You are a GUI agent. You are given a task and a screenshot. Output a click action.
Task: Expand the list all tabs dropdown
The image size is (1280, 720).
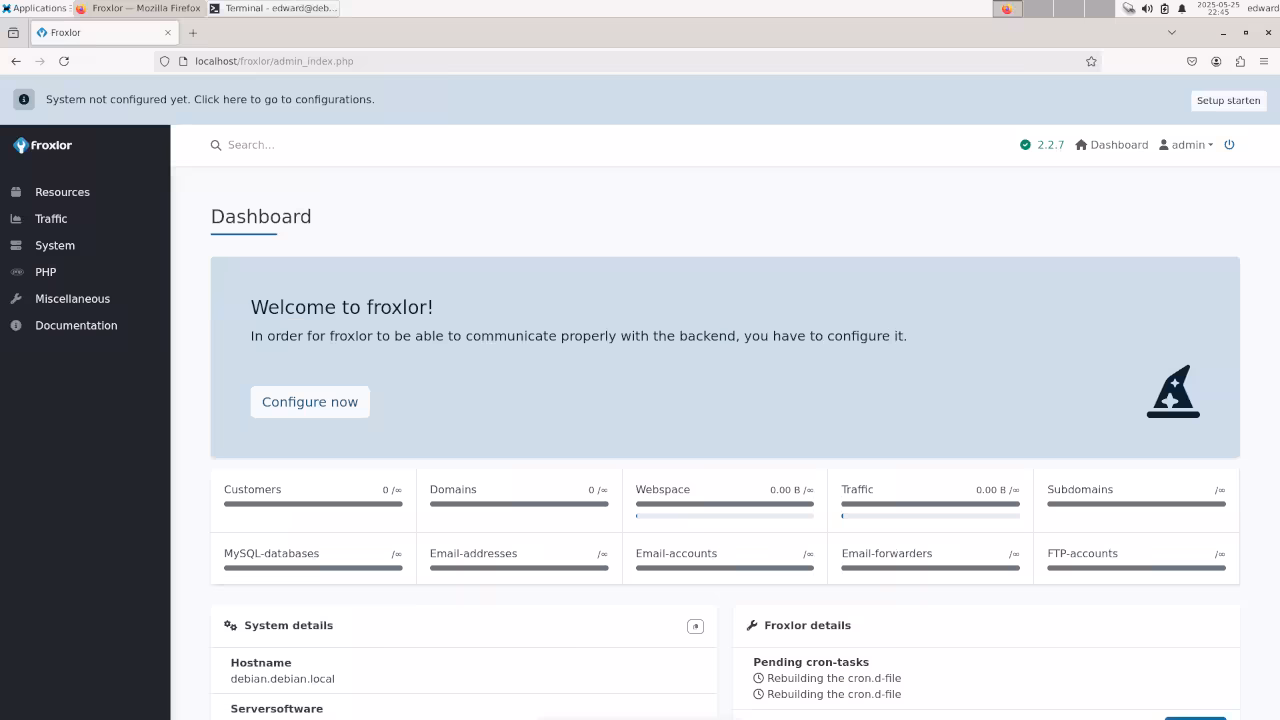pyautogui.click(x=1172, y=32)
